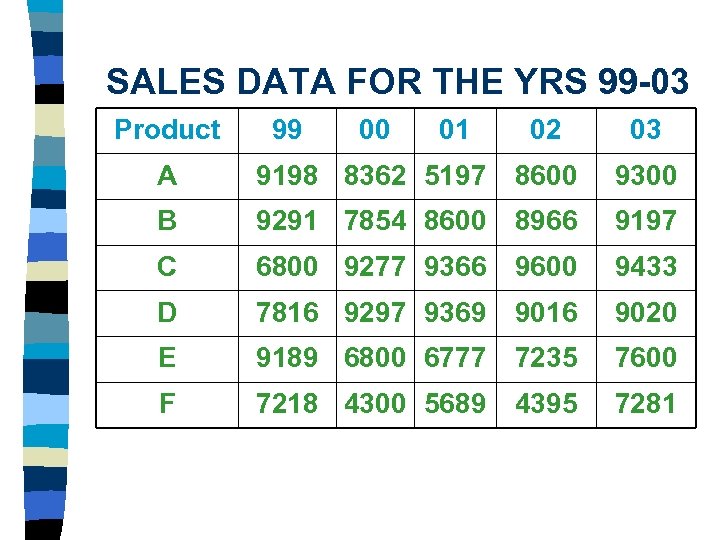Select the 5689 value in row F
This screenshot has width=720, height=540.
[x=455, y=403]
